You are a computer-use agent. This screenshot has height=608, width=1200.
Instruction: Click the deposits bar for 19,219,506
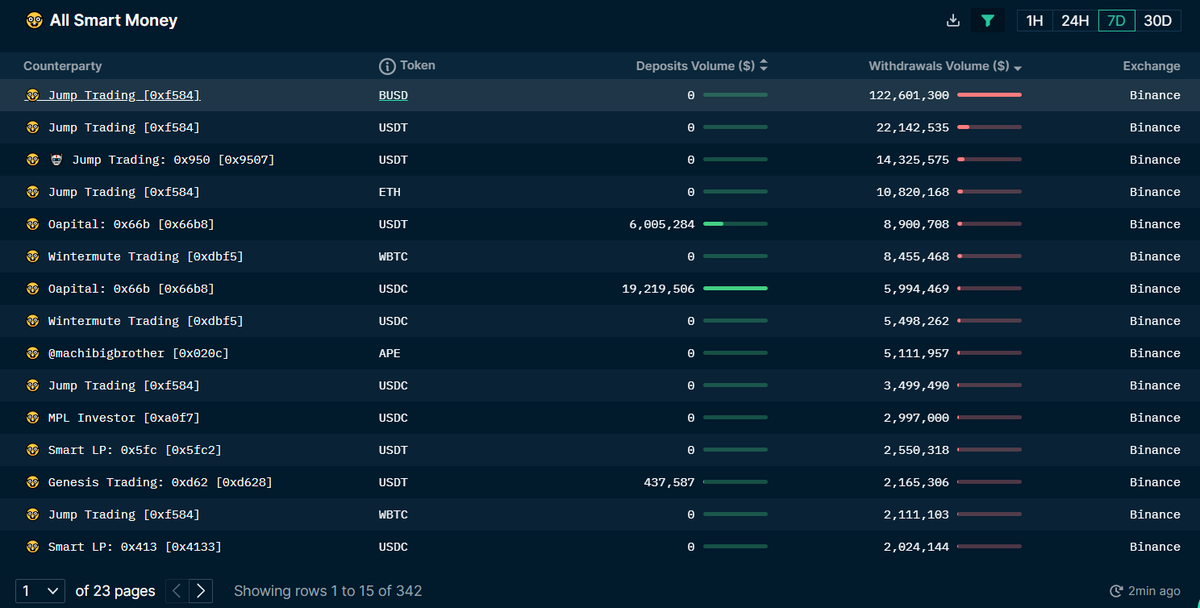pyautogui.click(x=735, y=289)
